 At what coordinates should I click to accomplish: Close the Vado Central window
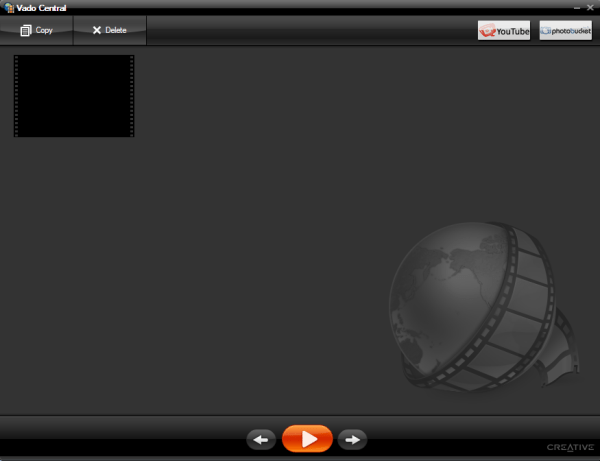coord(590,8)
